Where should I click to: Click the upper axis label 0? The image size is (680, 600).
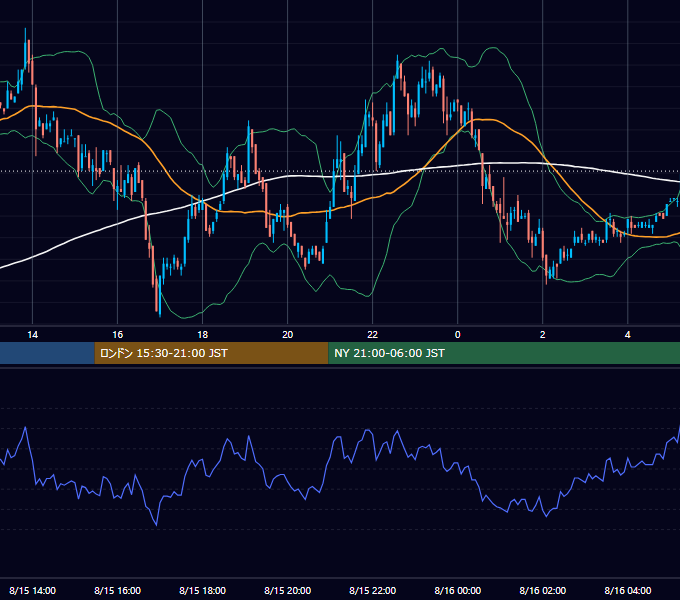tap(458, 335)
